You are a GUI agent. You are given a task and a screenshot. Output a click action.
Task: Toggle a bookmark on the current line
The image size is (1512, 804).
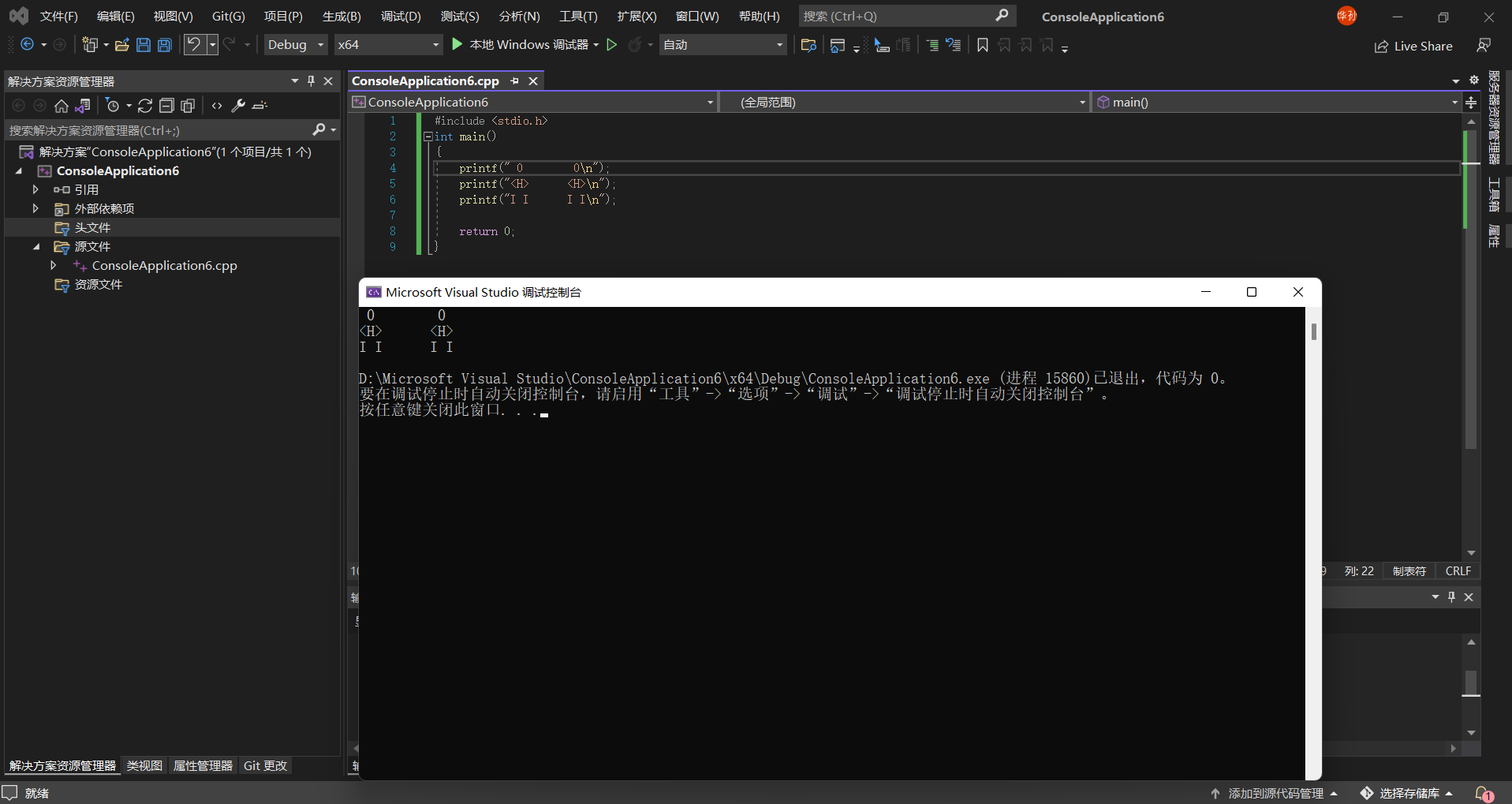[x=982, y=45]
